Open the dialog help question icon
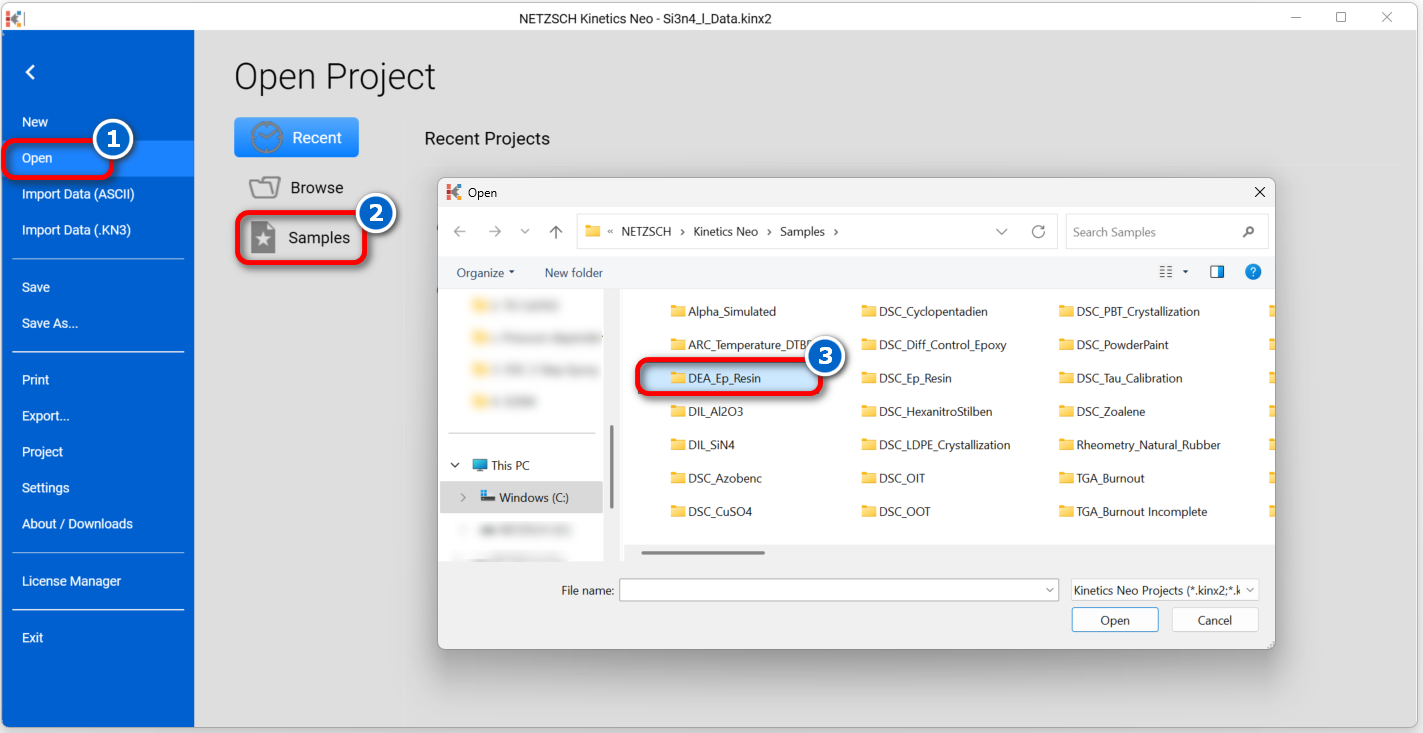 click(1253, 272)
